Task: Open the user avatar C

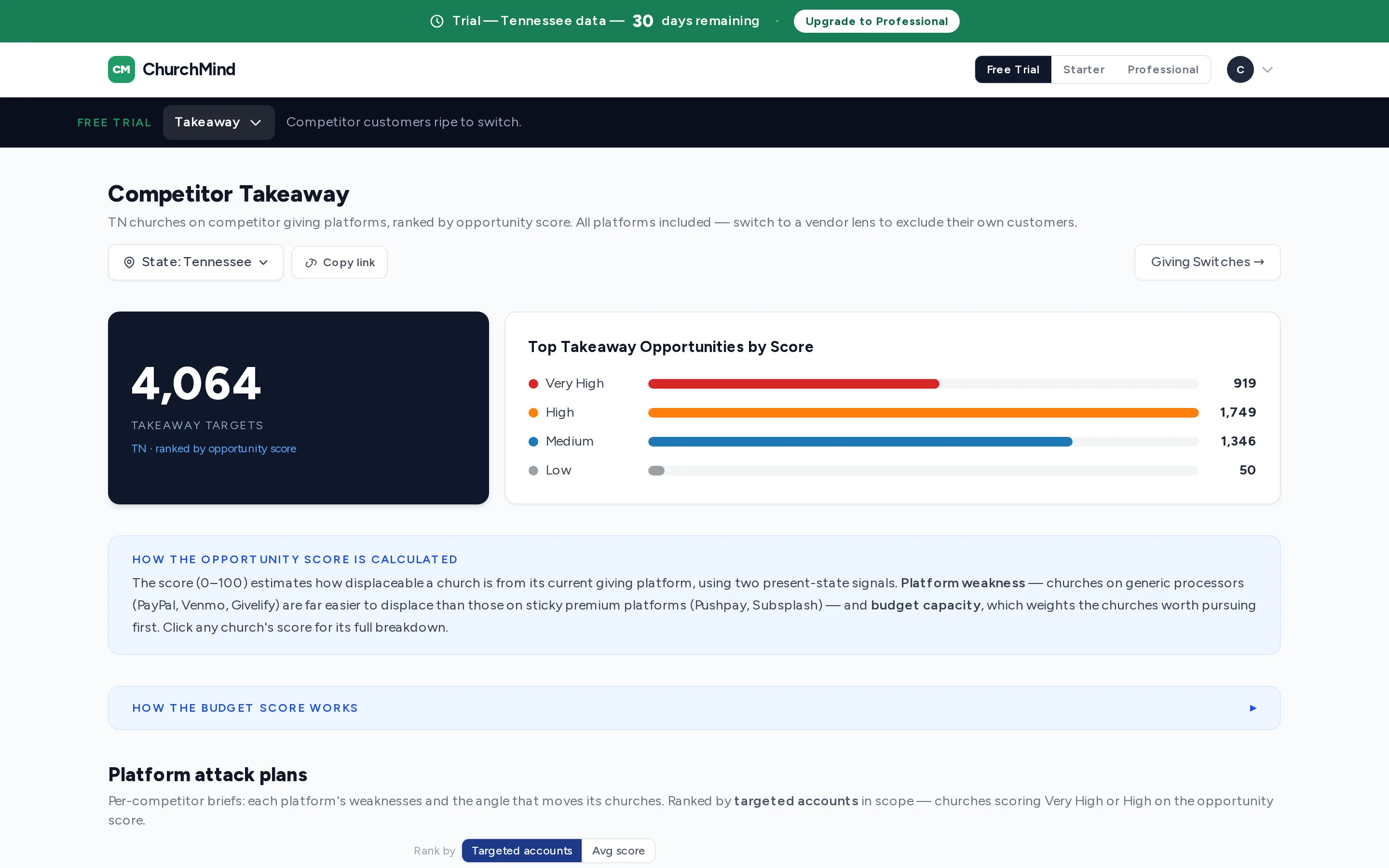Action: [x=1240, y=69]
